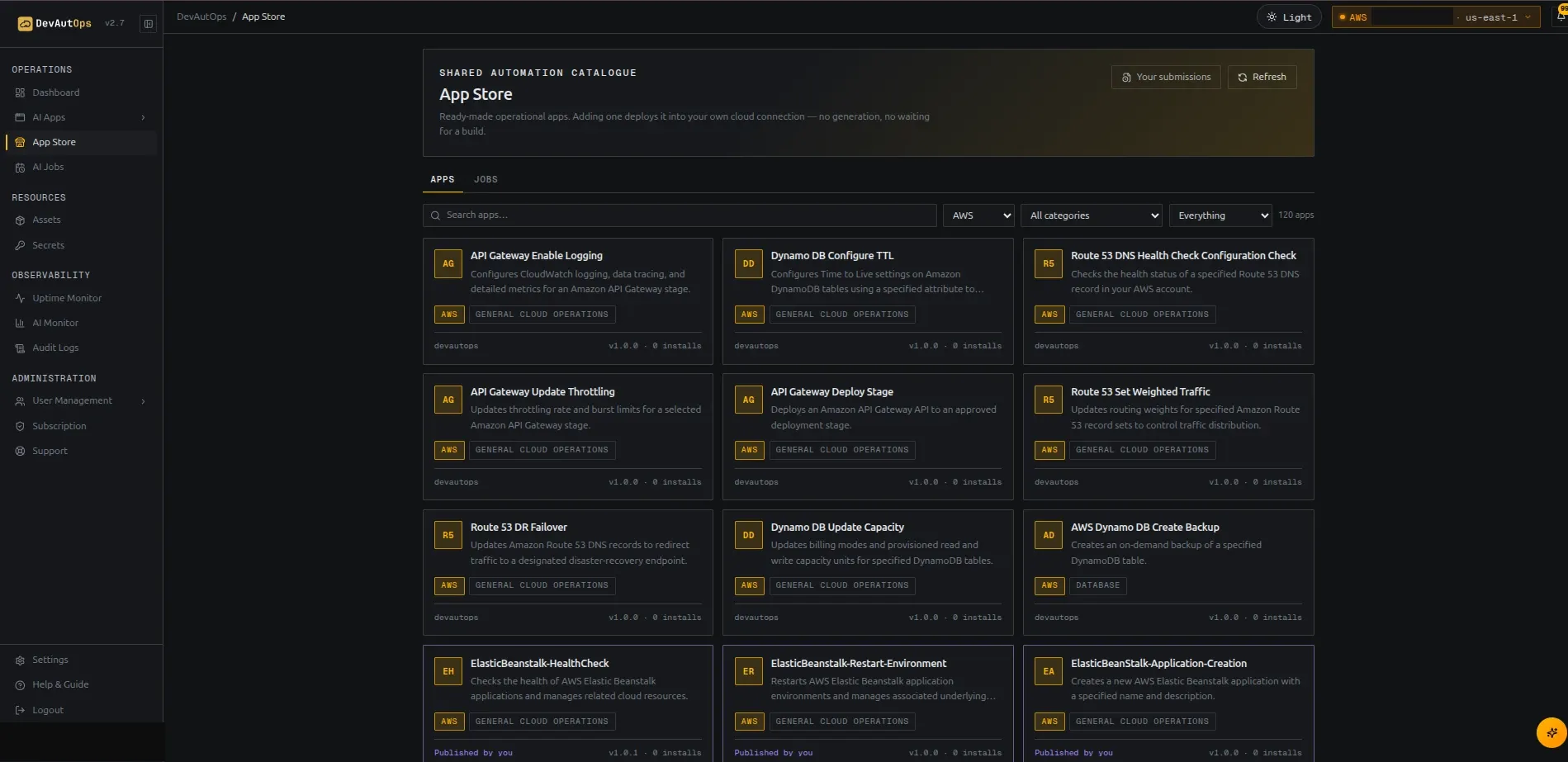This screenshot has height=762, width=1568.
Task: Click the DD icon of Dynamo DB Configure TTL
Action: [748, 264]
